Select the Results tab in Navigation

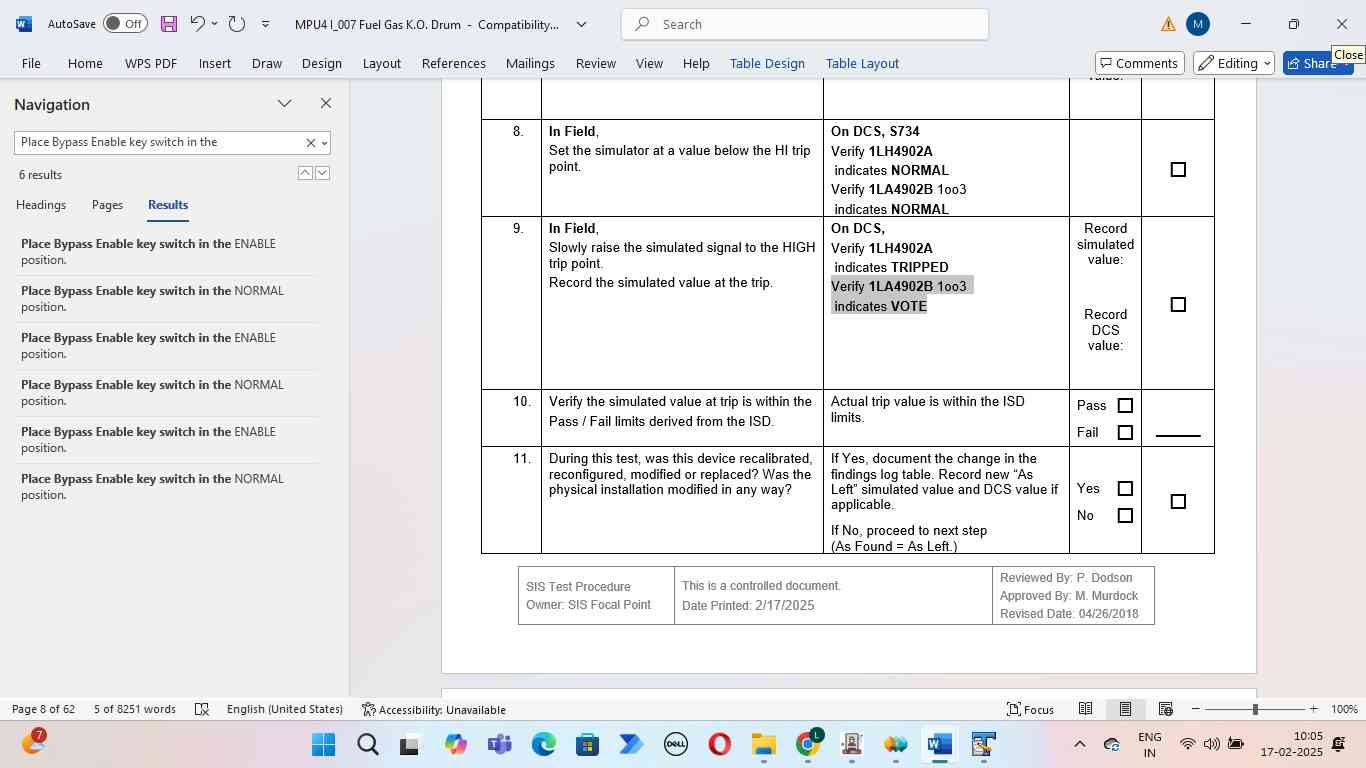168,205
